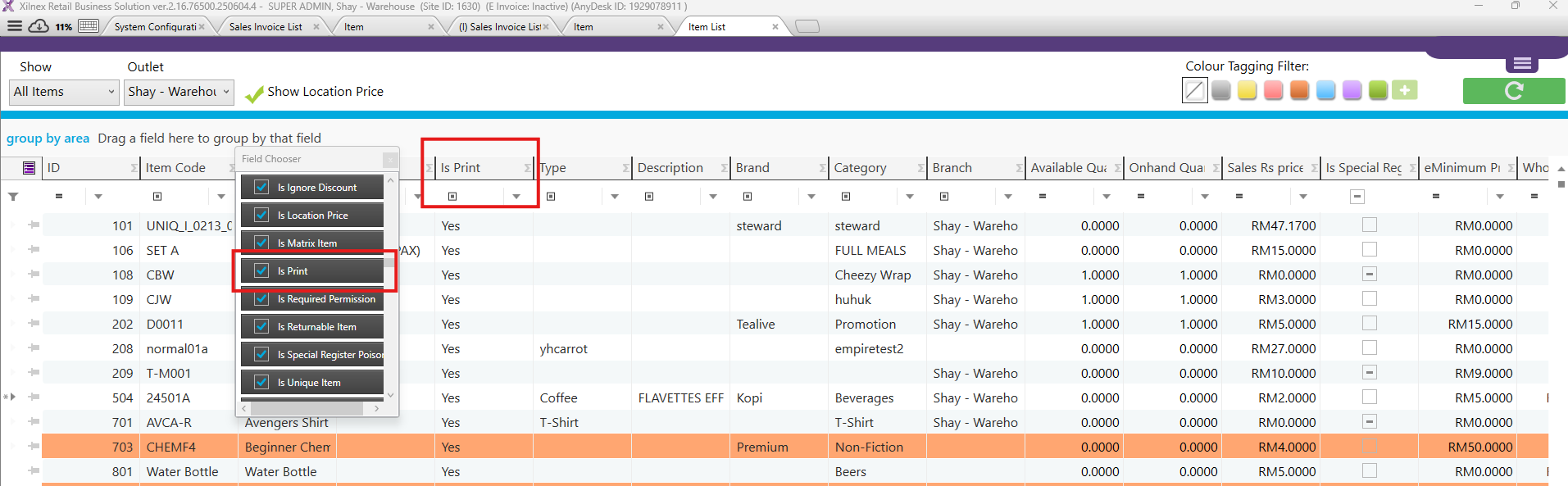
Task: Toggle Is Ignore Discount field checkbox
Action: [x=261, y=187]
